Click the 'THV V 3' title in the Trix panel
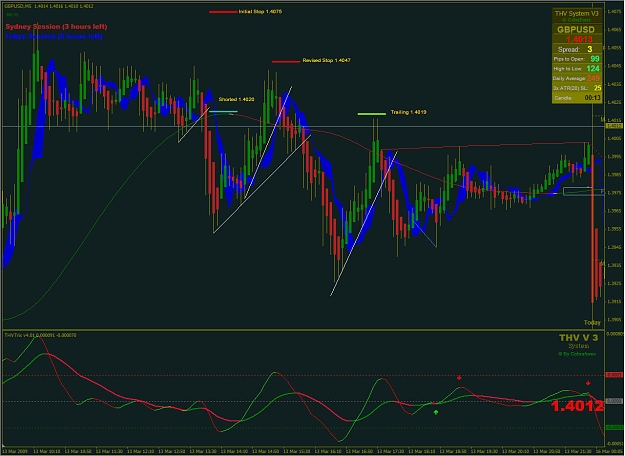The image size is (625, 456). pos(578,338)
